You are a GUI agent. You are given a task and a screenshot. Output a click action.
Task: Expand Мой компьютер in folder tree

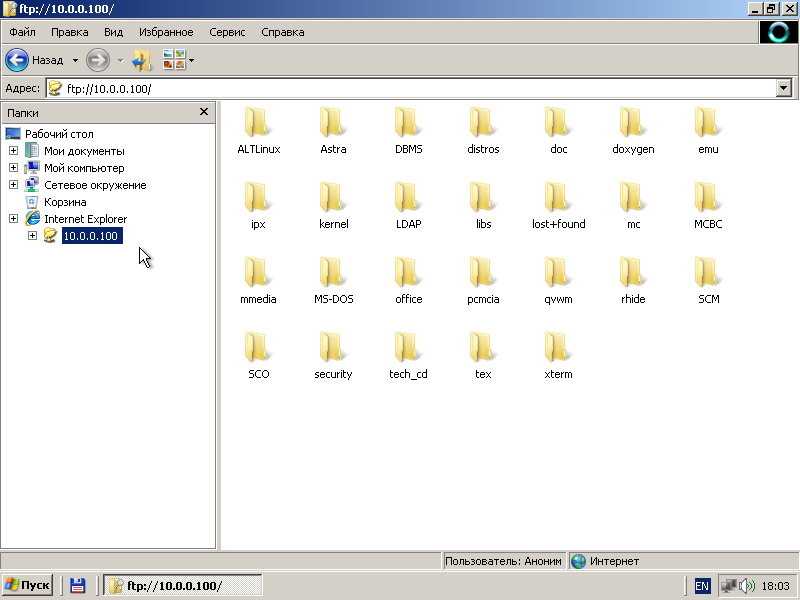click(13, 168)
